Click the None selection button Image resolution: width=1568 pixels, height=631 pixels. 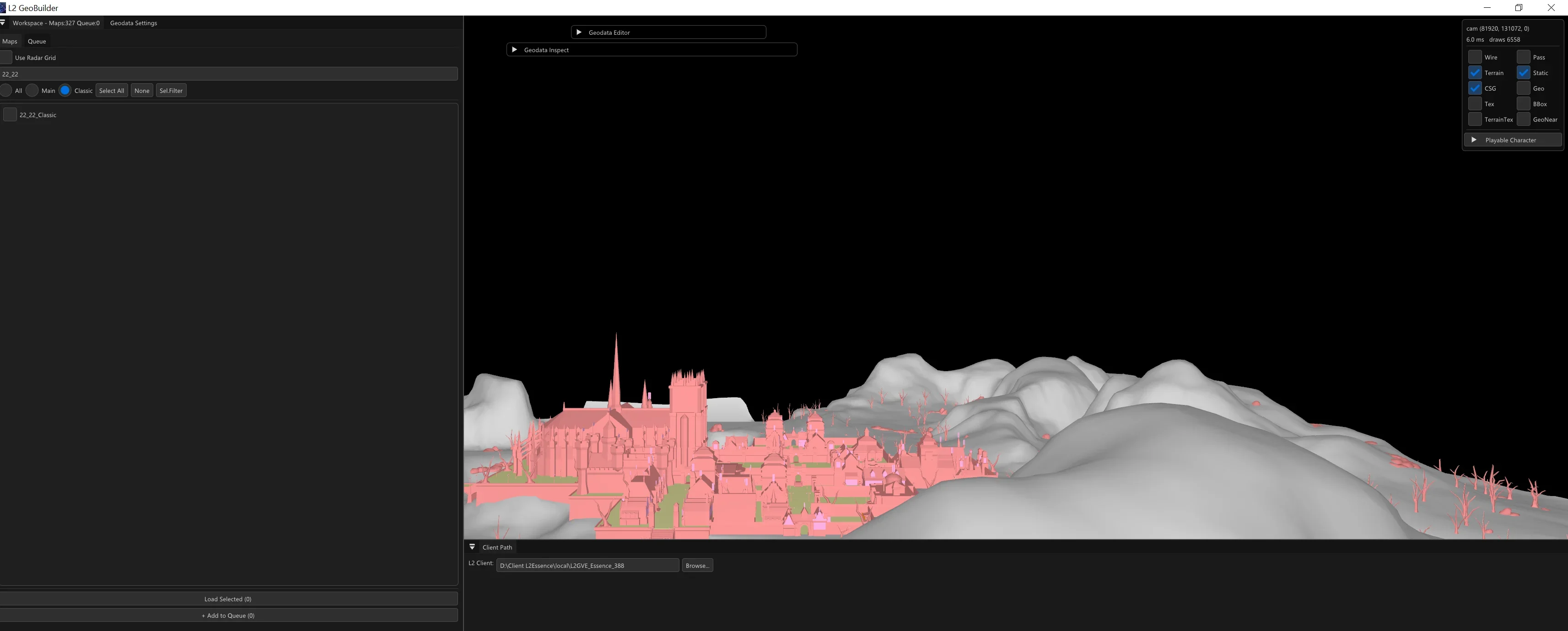click(142, 91)
